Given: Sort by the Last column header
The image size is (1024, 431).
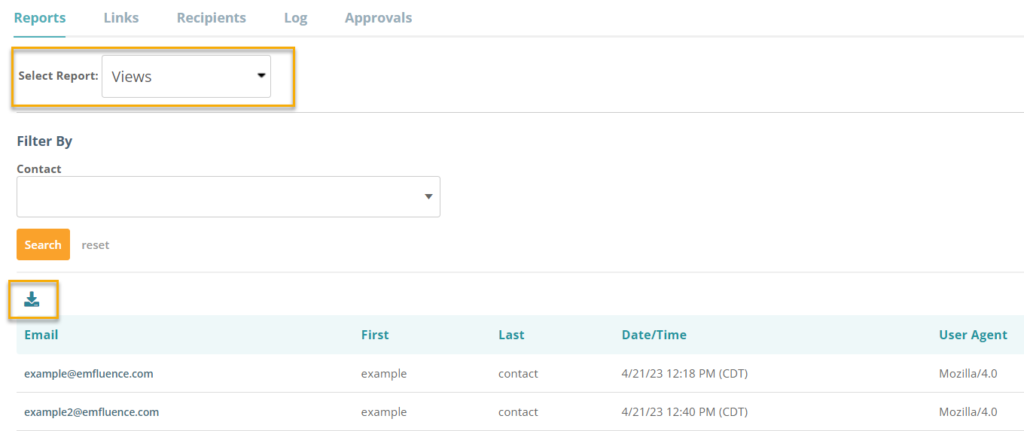Looking at the screenshot, I should pos(511,335).
